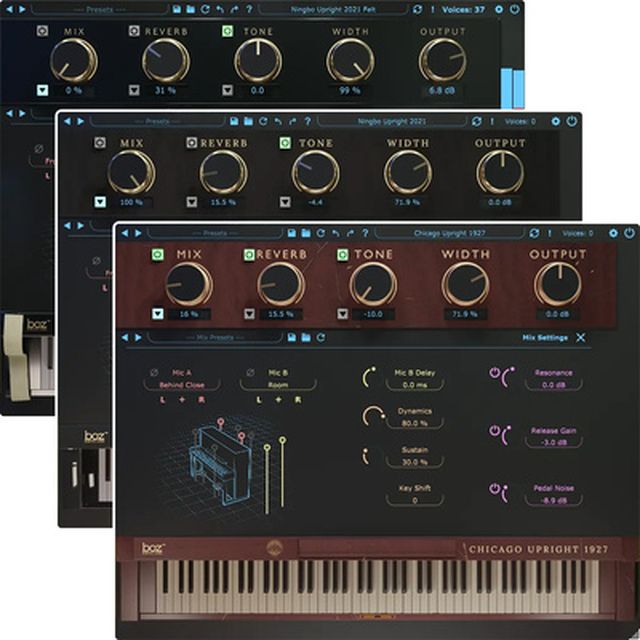Click TONE value -10.0 in Chicago Upright window
Image resolution: width=640 pixels, height=640 pixels.
pos(373,314)
